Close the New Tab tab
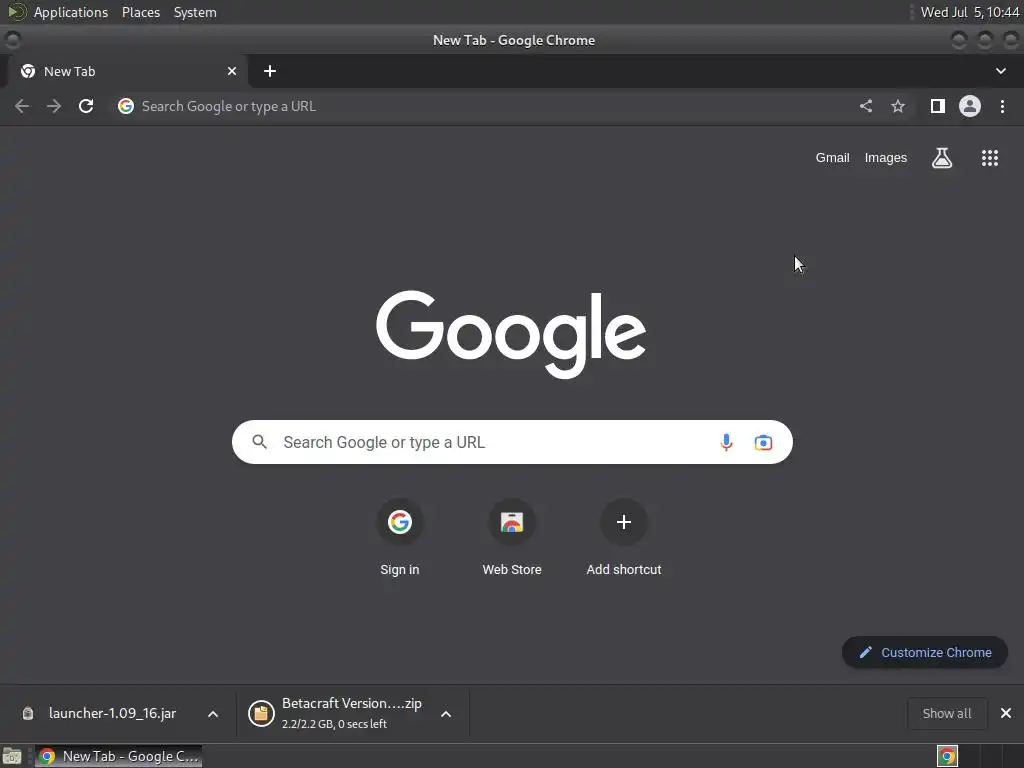Image resolution: width=1024 pixels, height=768 pixels. click(232, 71)
